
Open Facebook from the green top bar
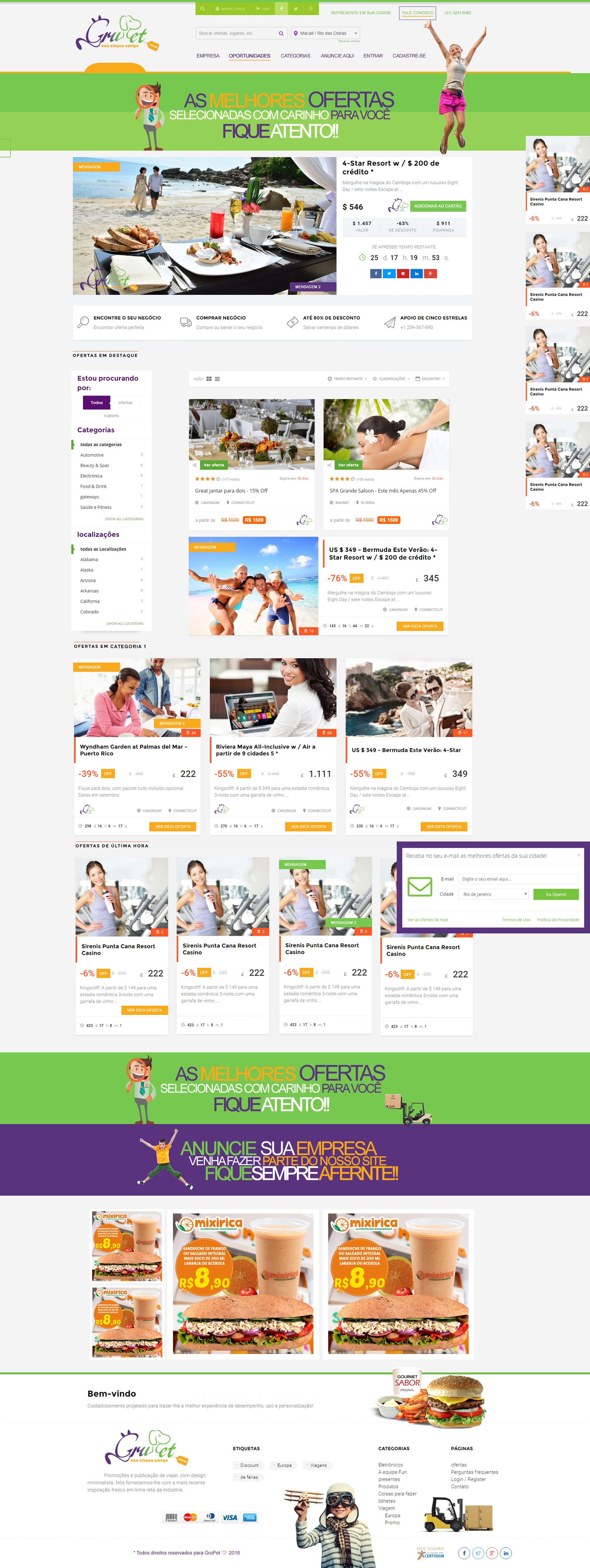click(282, 9)
